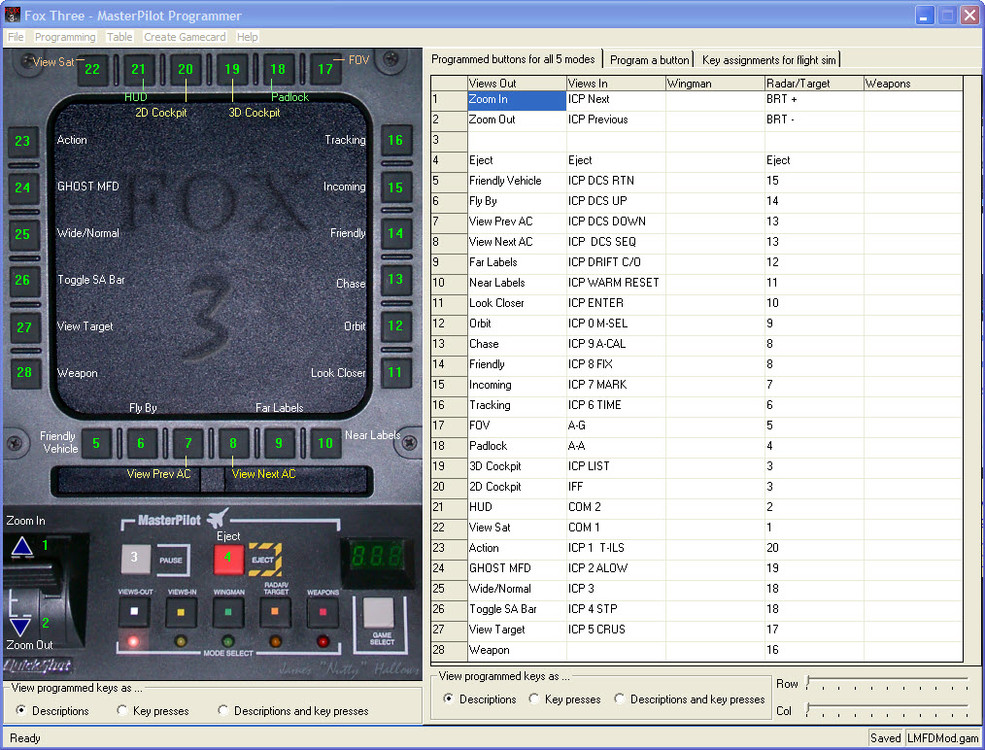Viewport: 985px width, 750px height.
Task: Click MFD button 10 Near Labels
Action: [325, 443]
